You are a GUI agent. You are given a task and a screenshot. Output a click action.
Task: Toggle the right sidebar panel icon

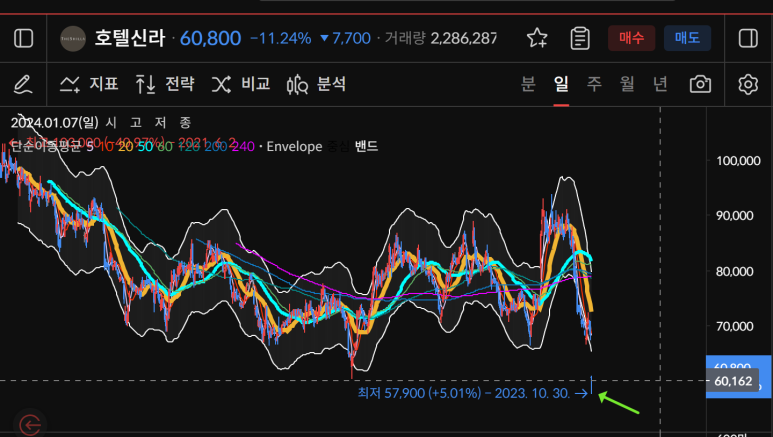tap(748, 38)
